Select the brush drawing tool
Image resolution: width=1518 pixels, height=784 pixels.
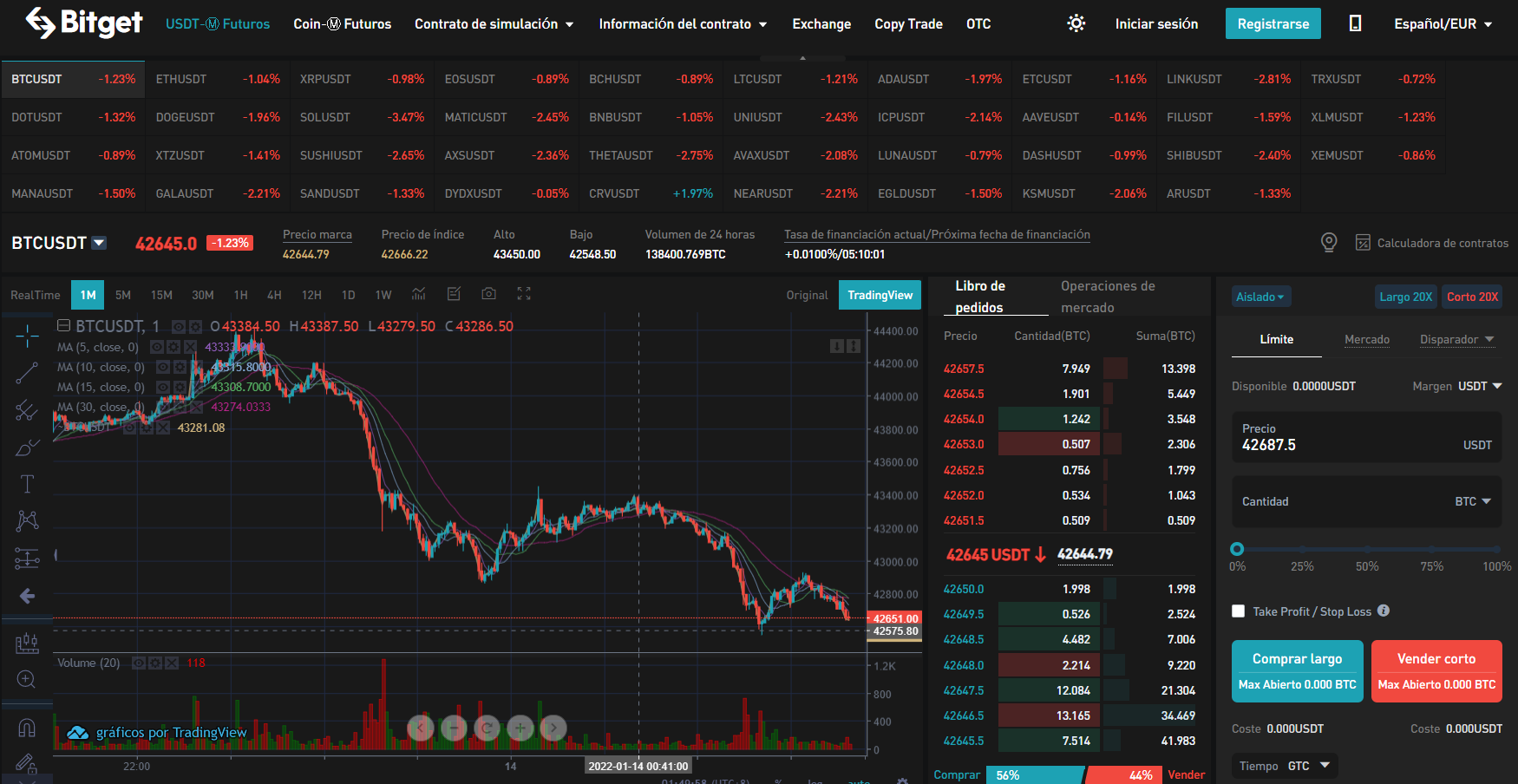(x=27, y=448)
